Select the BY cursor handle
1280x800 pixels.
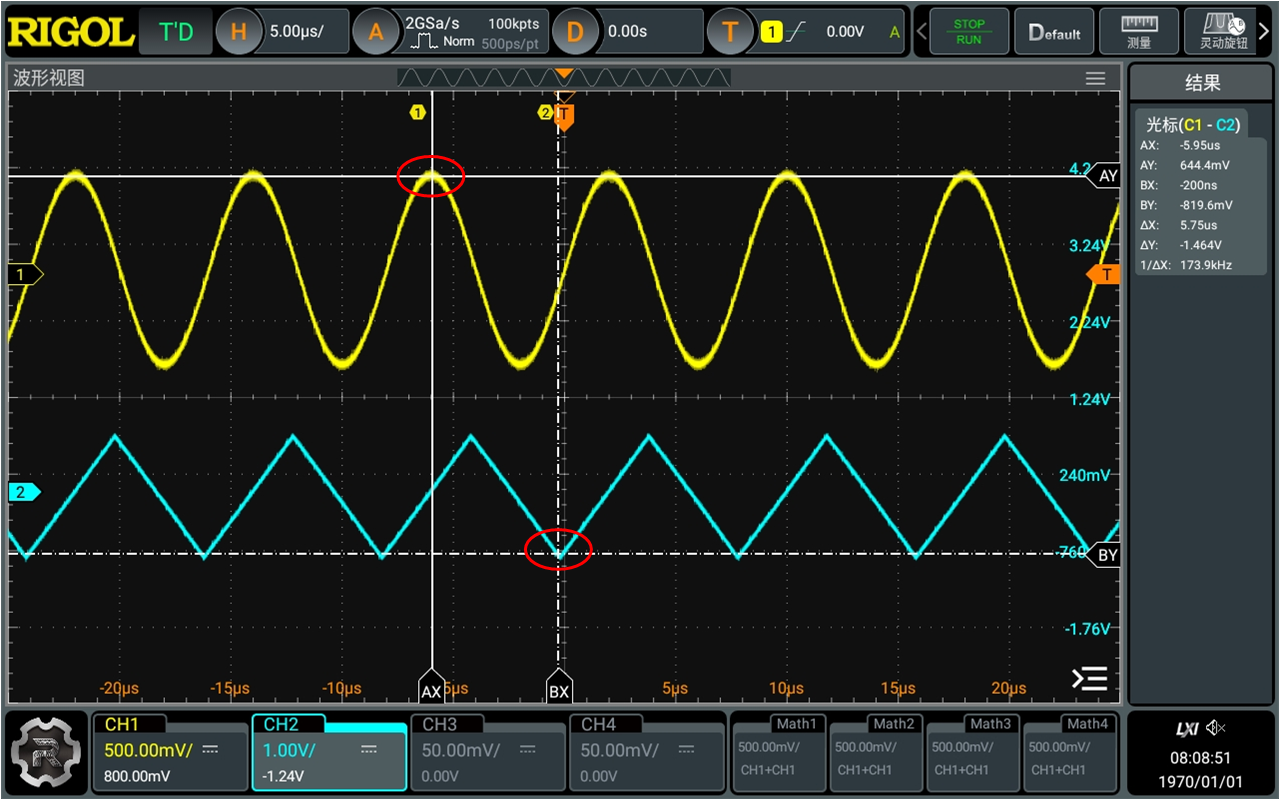pos(1105,555)
